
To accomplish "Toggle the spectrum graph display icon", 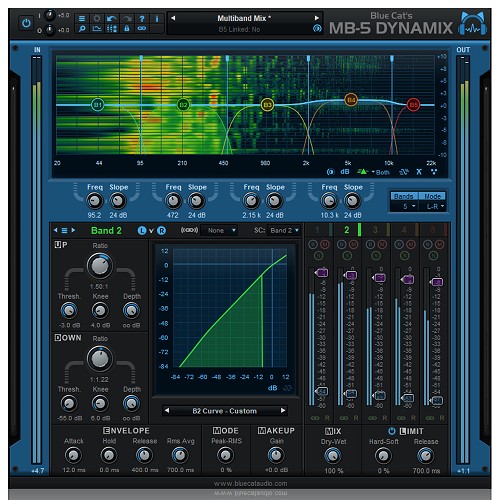I will click(x=97, y=29).
